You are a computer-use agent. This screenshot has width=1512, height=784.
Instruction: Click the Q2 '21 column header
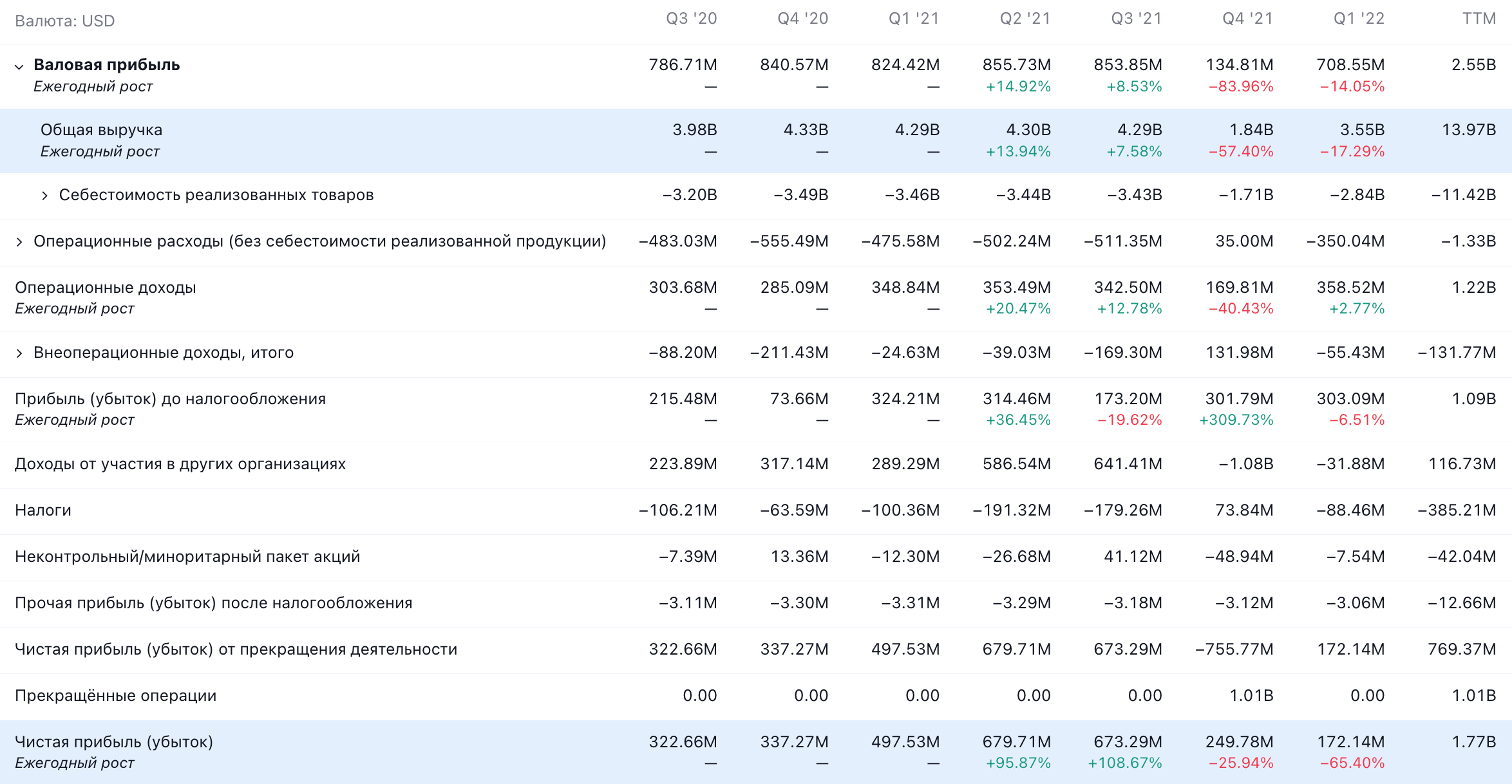(1025, 19)
